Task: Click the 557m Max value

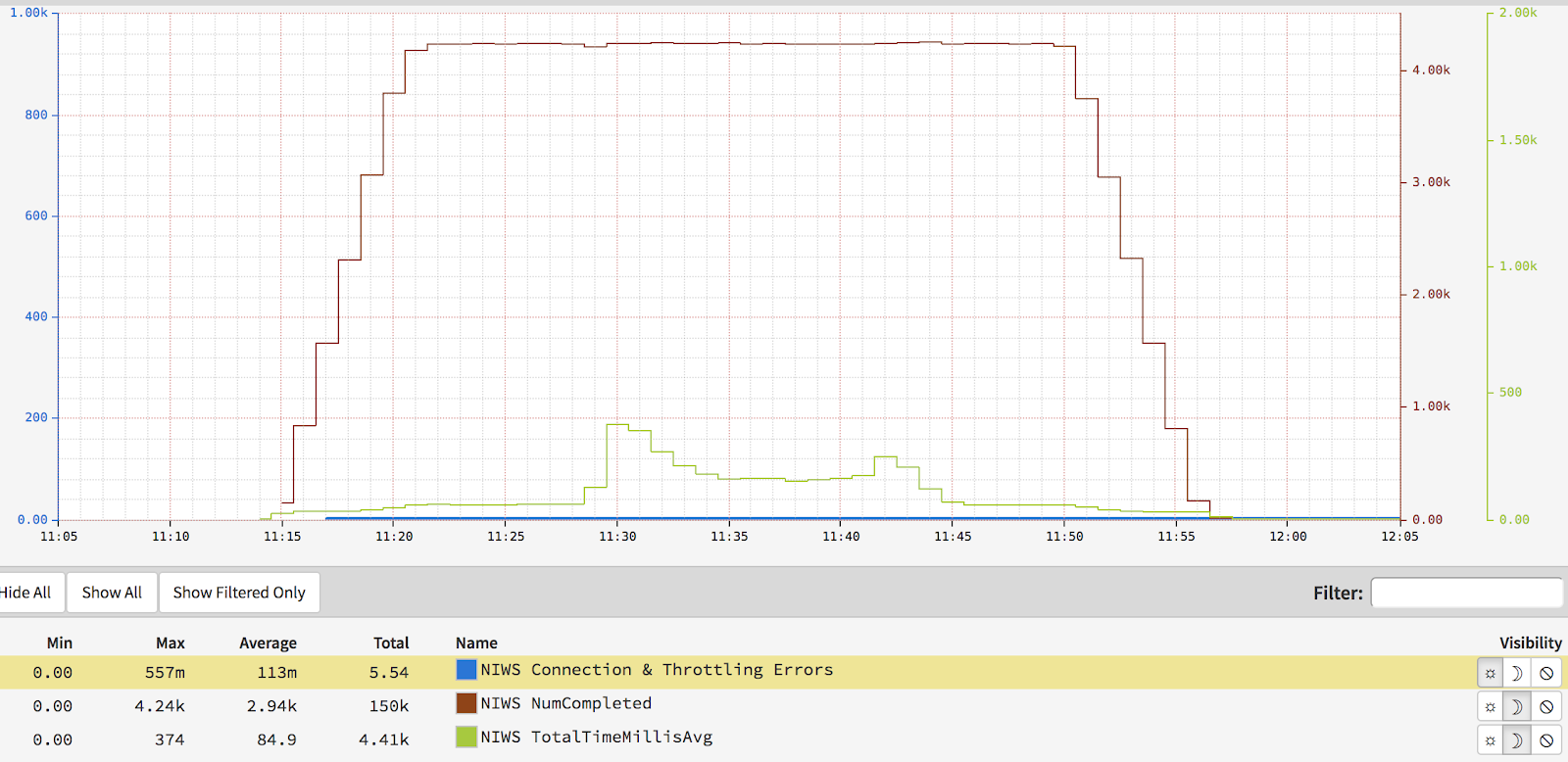Action: 165,673
